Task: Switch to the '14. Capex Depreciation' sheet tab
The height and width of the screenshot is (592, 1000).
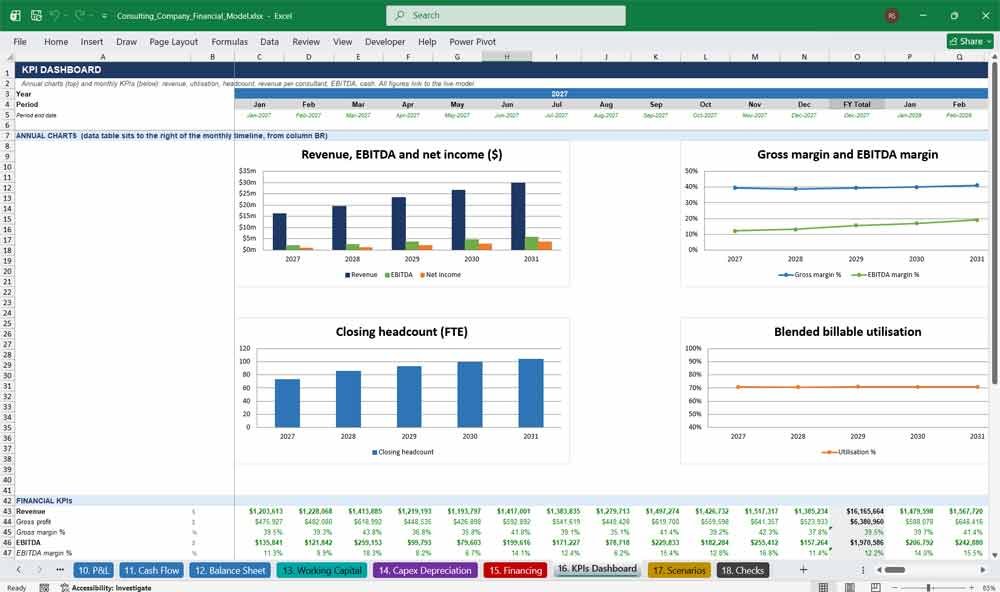Action: [x=425, y=570]
